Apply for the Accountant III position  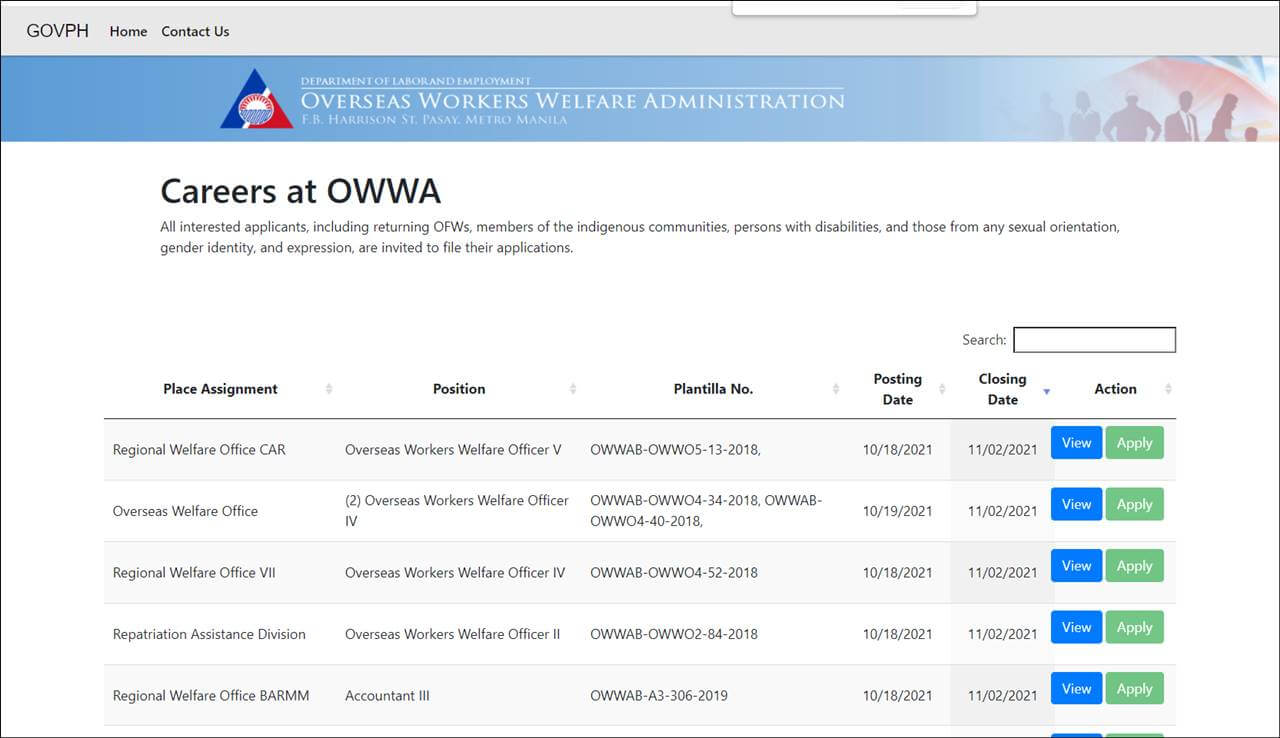pos(1134,689)
